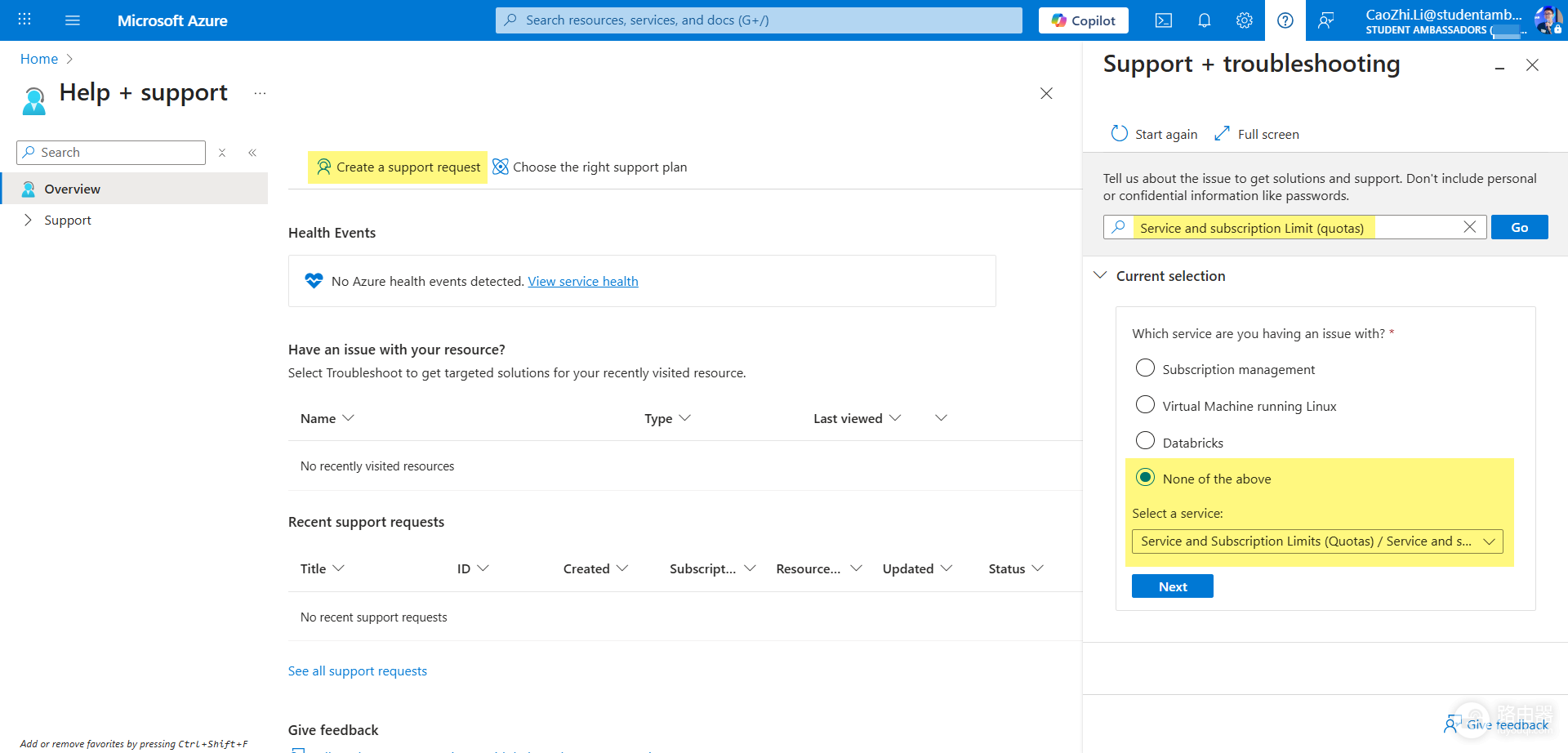The image size is (1568, 753).
Task: Click the Next button
Action: (1173, 586)
